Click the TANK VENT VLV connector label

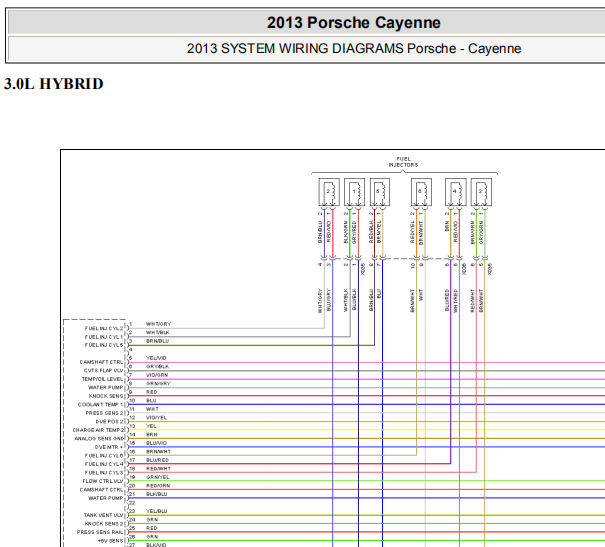(x=103, y=515)
